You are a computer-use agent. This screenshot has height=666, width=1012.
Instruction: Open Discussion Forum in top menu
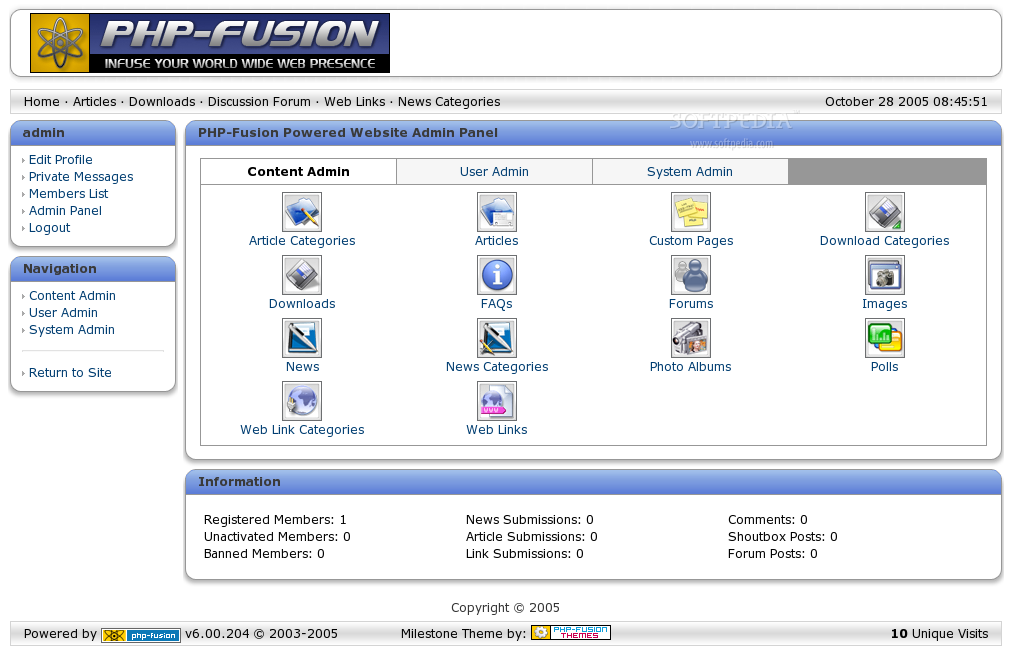[x=259, y=102]
